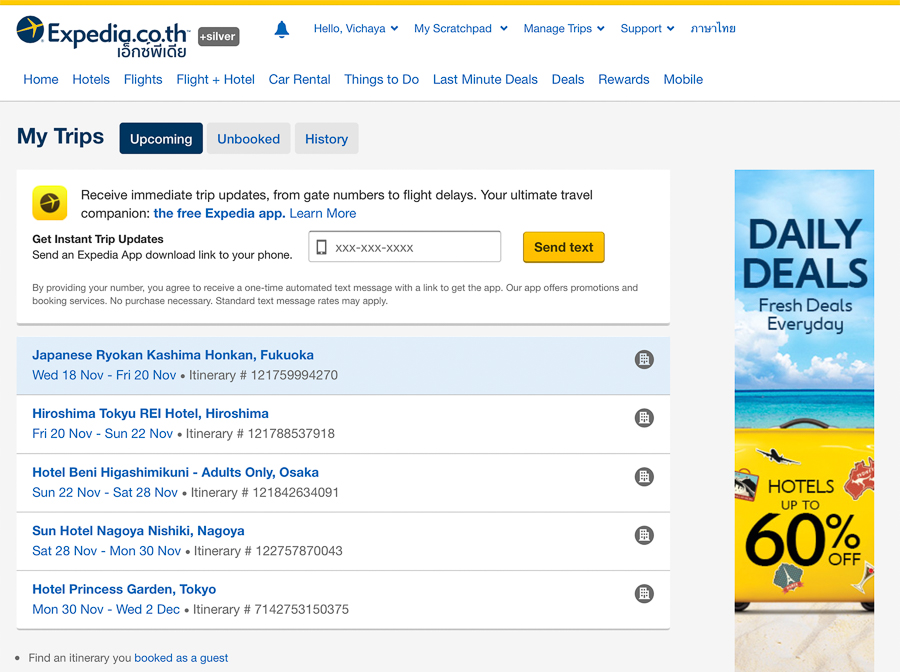
Task: Click Fri 20 Nov - Sun 22 Nov dates
Action: point(102,434)
